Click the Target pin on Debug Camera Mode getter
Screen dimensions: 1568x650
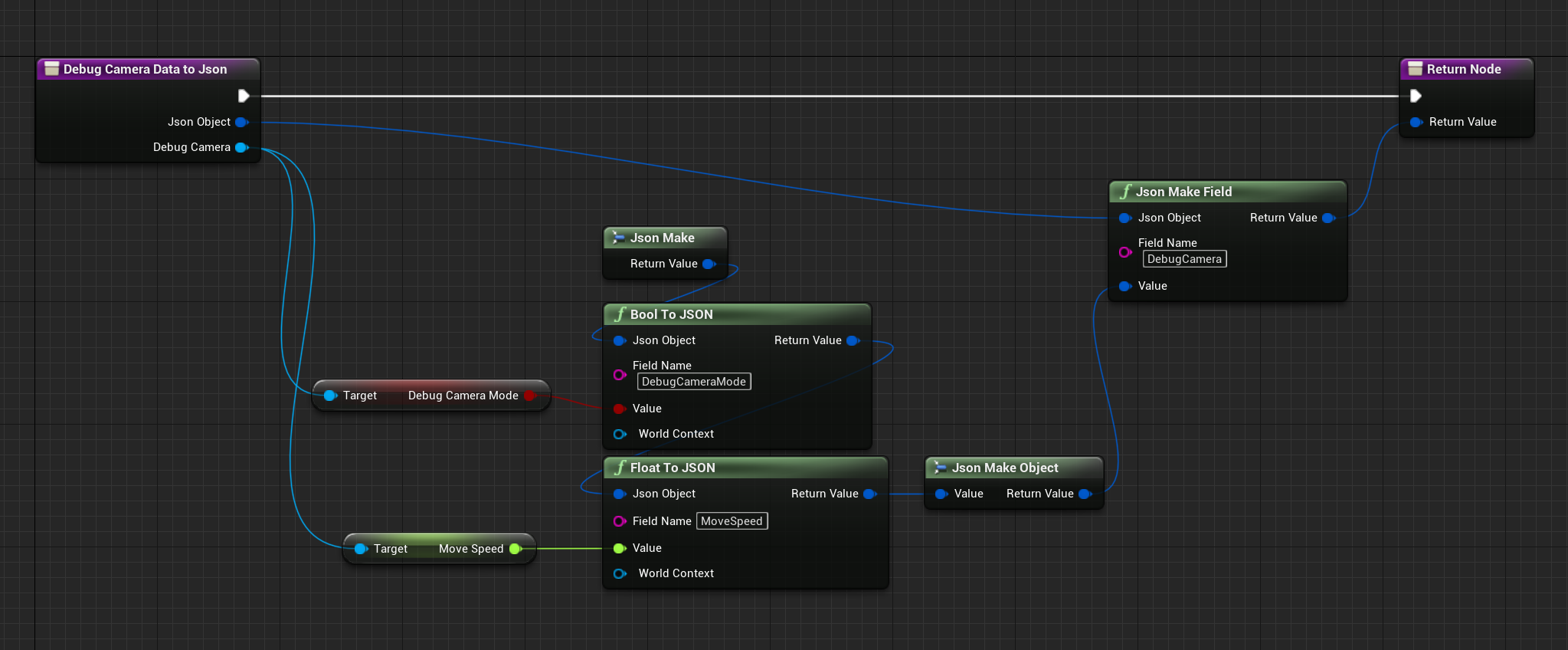[x=330, y=396]
